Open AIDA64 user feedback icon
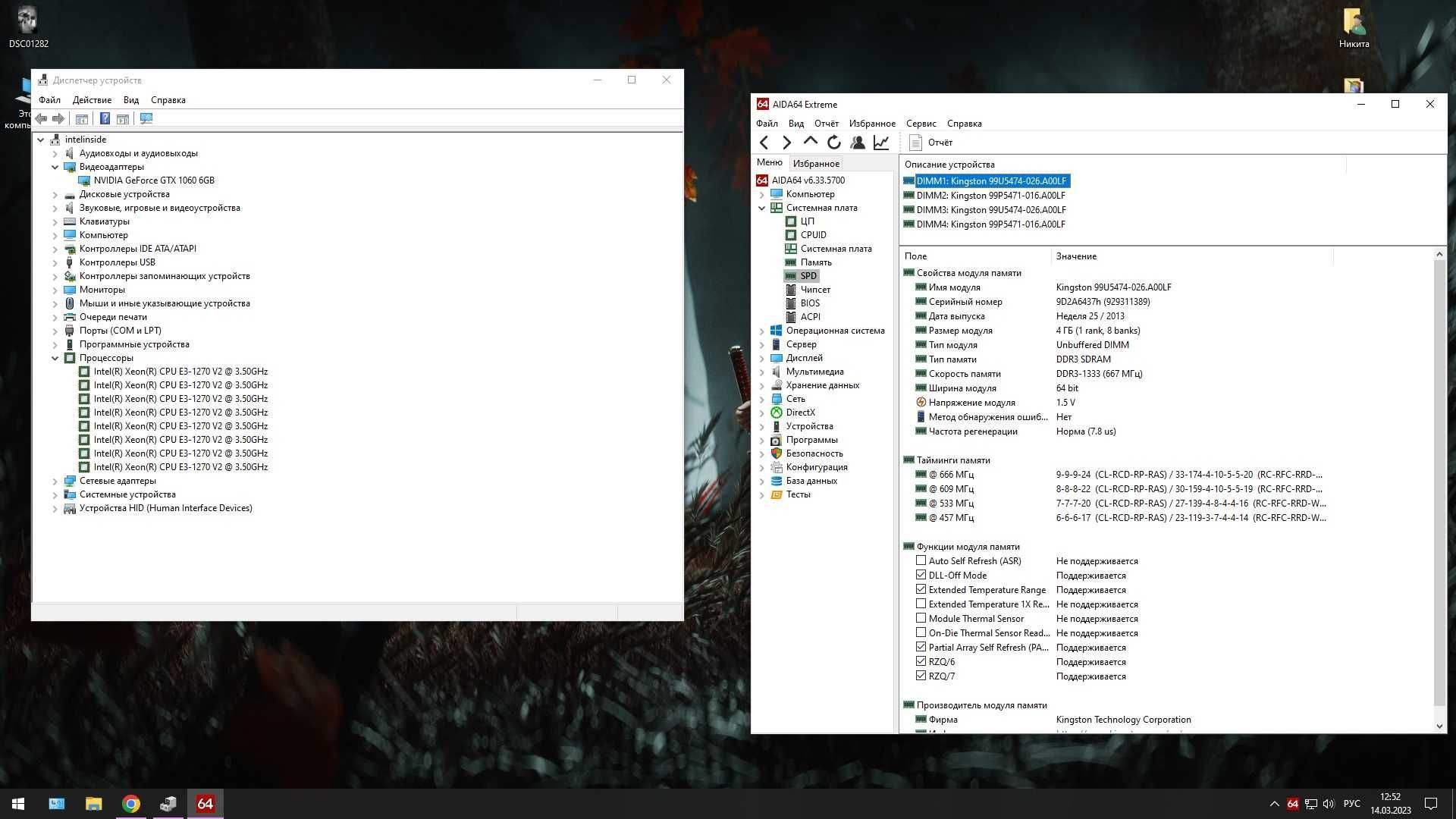Viewport: 1456px width, 819px height. point(858,143)
